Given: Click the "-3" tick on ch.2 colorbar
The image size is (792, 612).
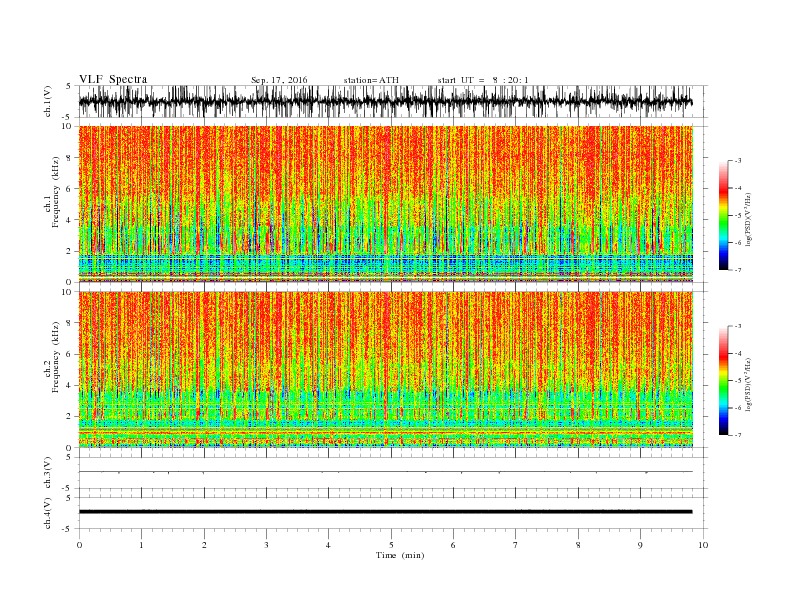Looking at the screenshot, I should [x=738, y=326].
